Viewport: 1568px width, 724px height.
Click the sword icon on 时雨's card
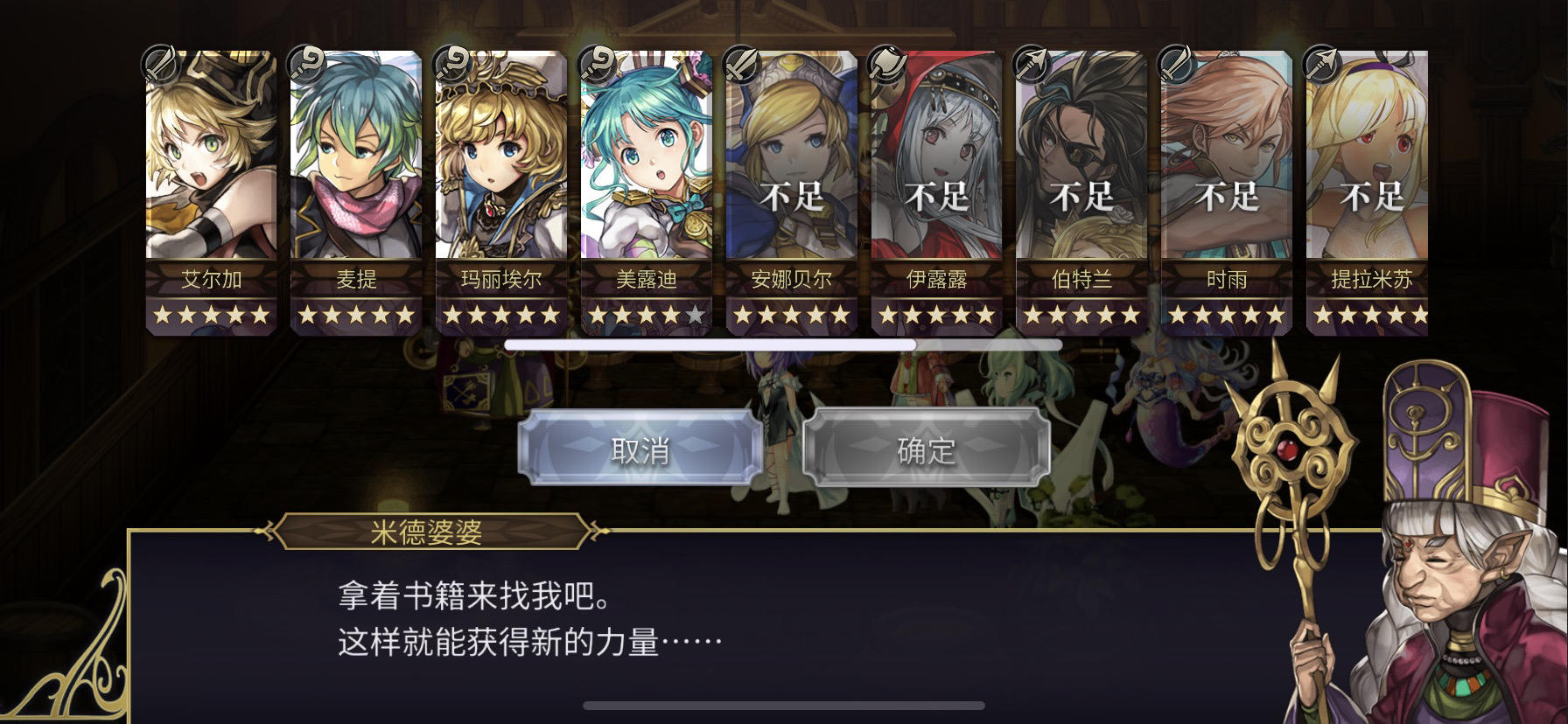click(1177, 64)
